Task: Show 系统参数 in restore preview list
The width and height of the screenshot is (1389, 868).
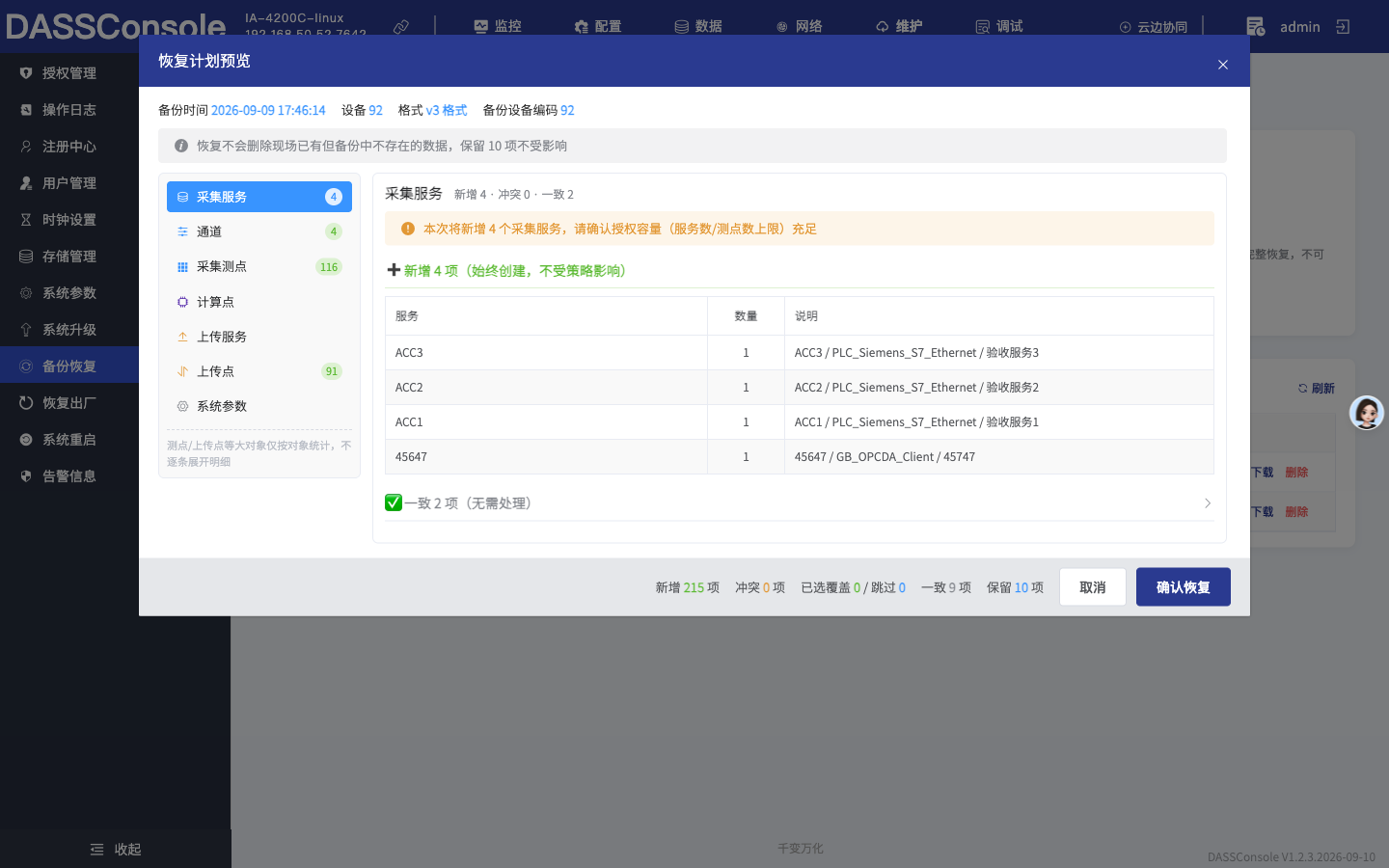Action: click(259, 406)
